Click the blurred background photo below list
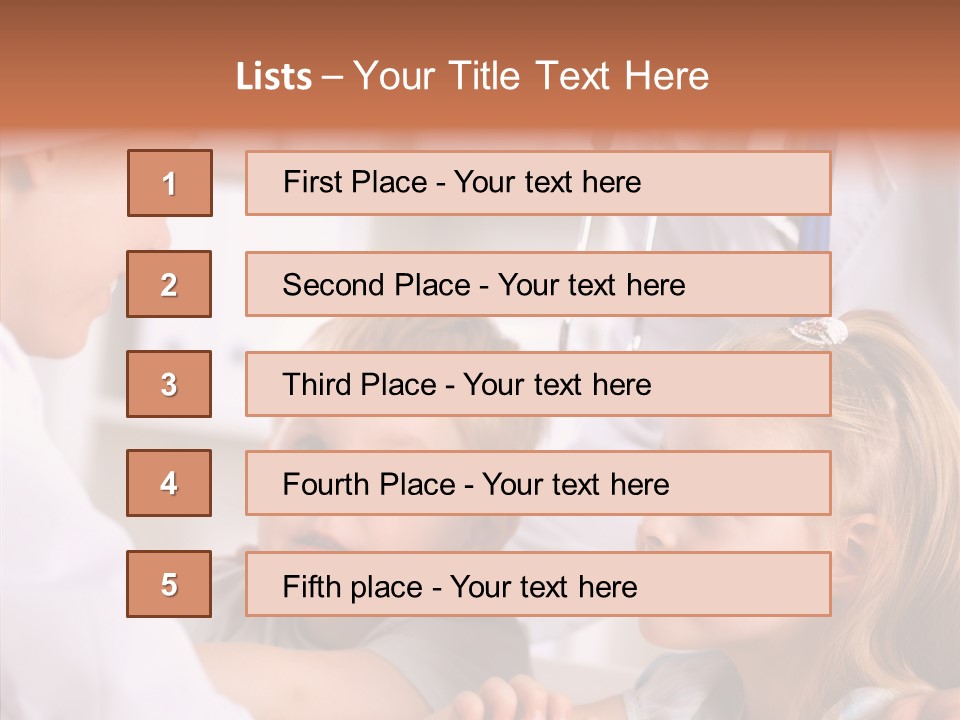960x720 pixels. pos(480,670)
